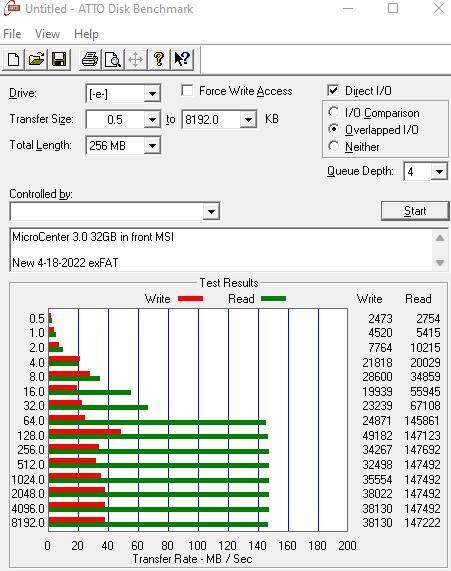This screenshot has height=571, width=451.
Task: Click read value 2754
Action: click(x=428, y=319)
